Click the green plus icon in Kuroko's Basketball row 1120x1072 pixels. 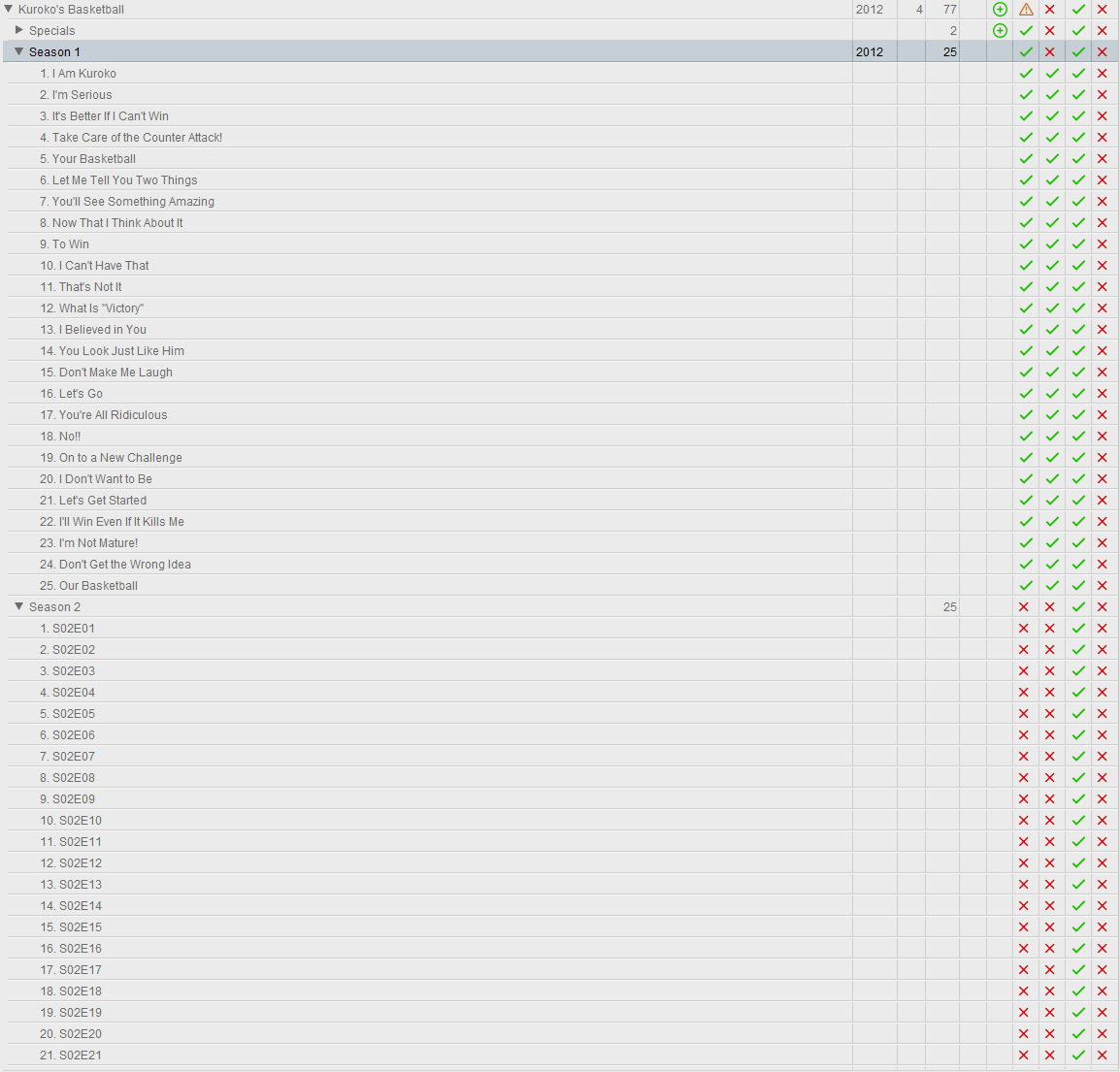[1000, 10]
